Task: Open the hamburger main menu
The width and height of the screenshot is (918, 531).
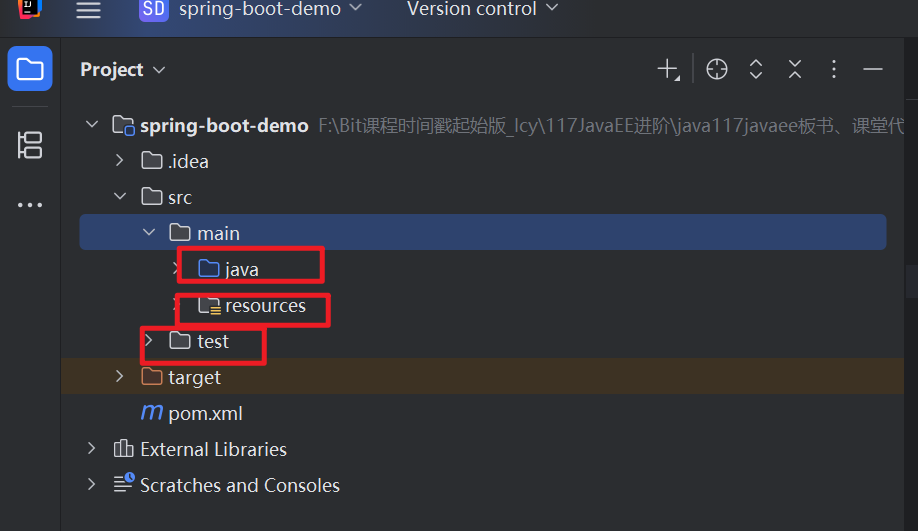Action: (88, 9)
